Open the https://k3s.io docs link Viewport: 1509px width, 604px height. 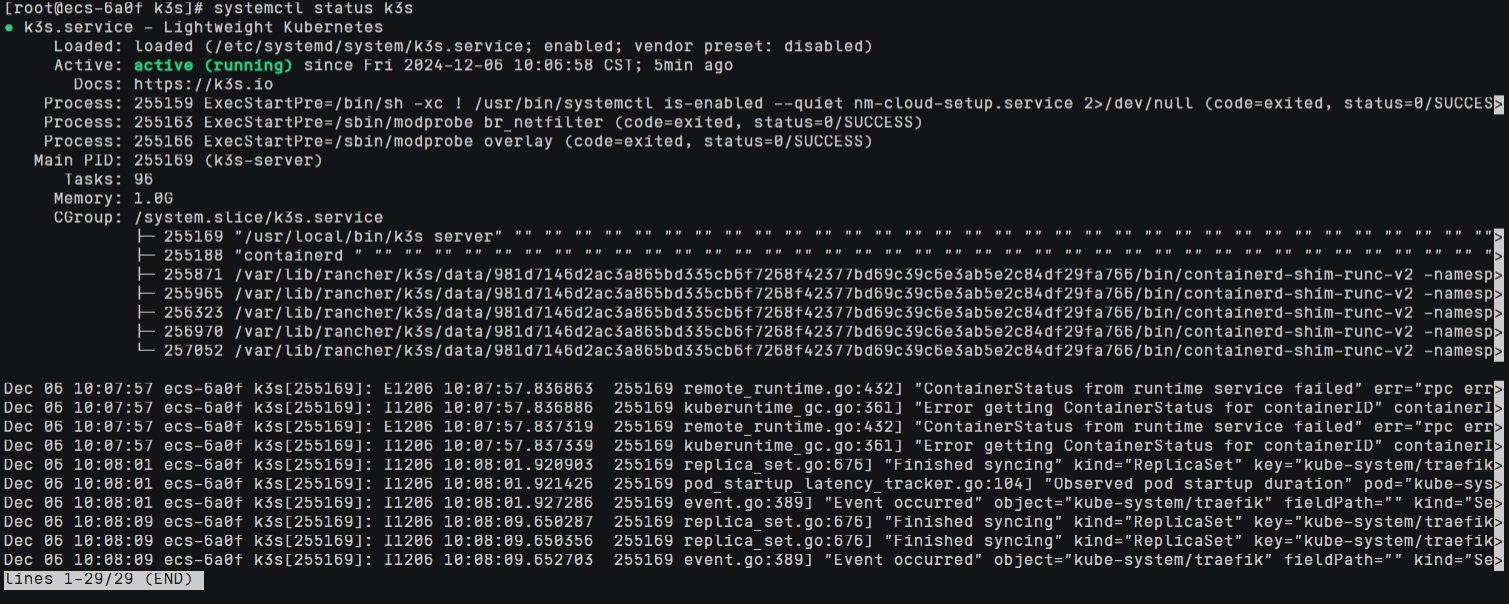(203, 85)
